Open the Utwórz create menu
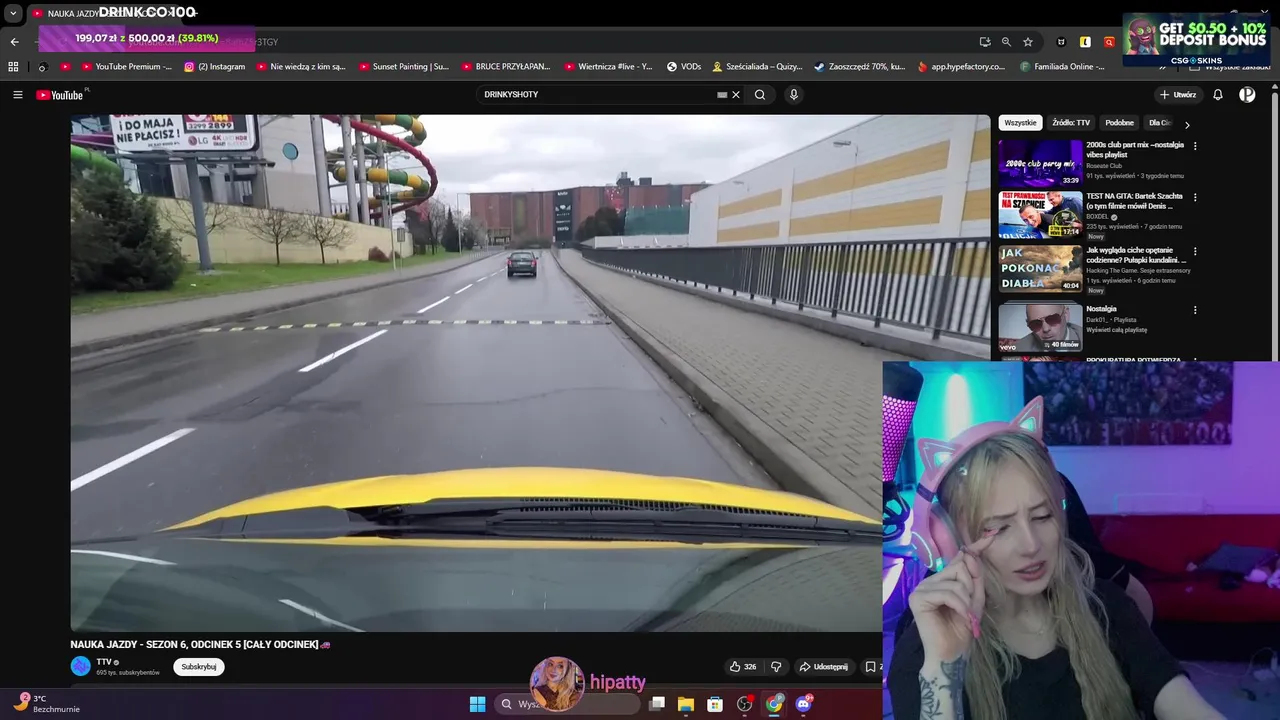 (x=1178, y=95)
